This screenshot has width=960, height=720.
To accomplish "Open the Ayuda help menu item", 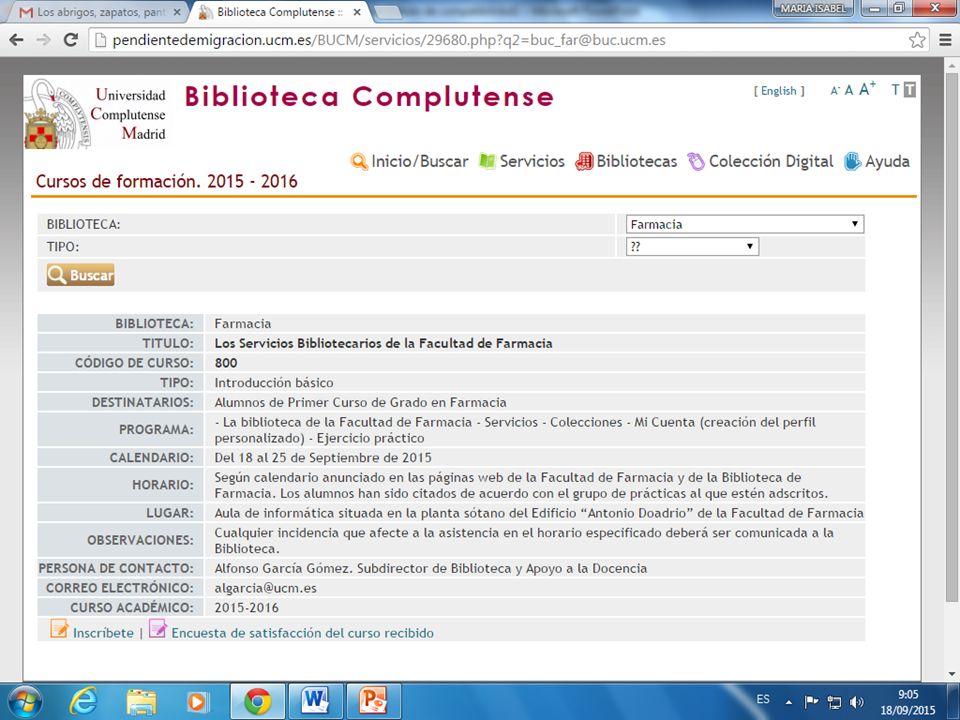I will click(877, 161).
